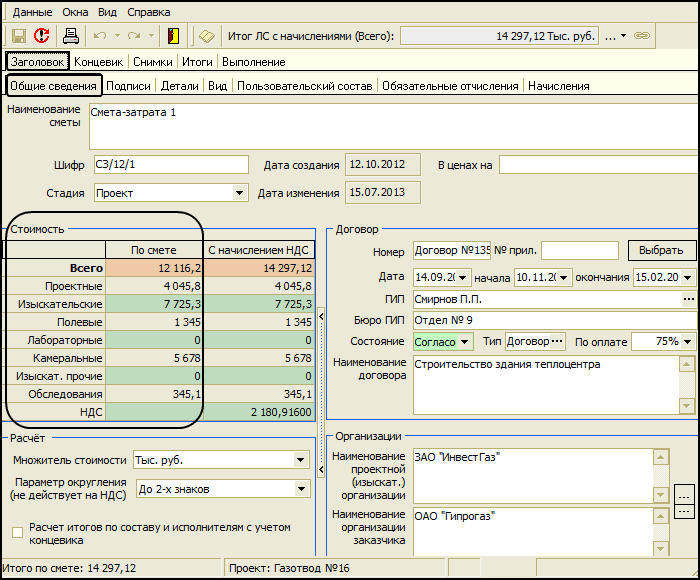Image resolution: width=700 pixels, height=580 pixels.
Task: Click lower splitter collapse arrow
Action: [x=321, y=469]
